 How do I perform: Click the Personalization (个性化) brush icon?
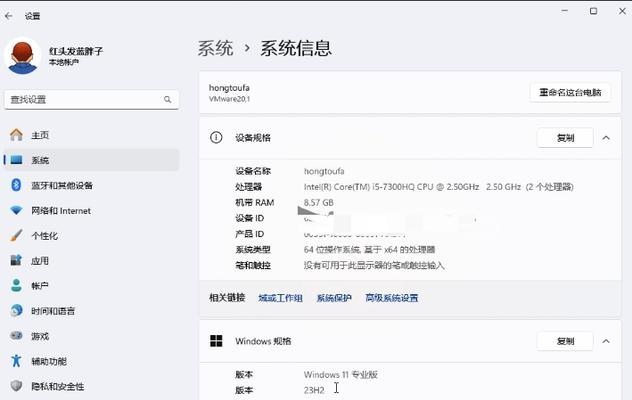16,235
